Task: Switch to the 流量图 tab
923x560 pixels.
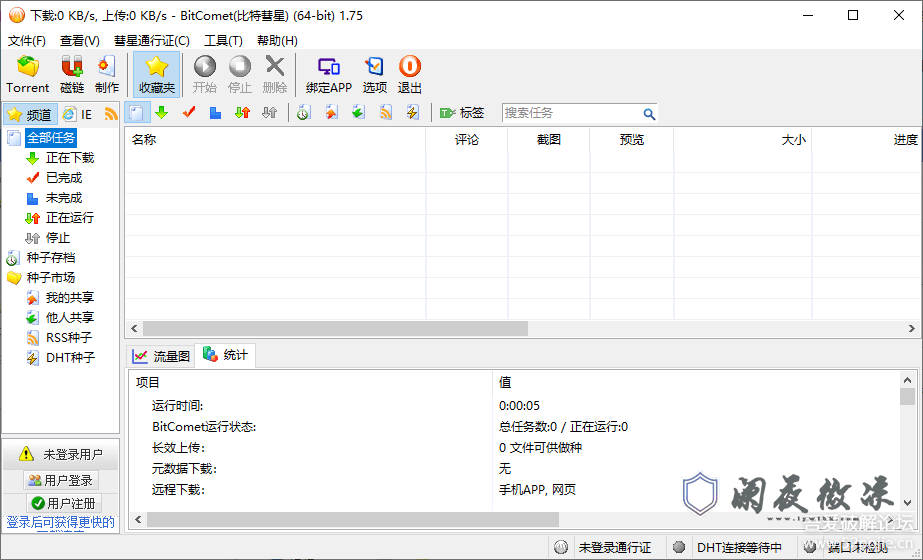Action: (160, 356)
